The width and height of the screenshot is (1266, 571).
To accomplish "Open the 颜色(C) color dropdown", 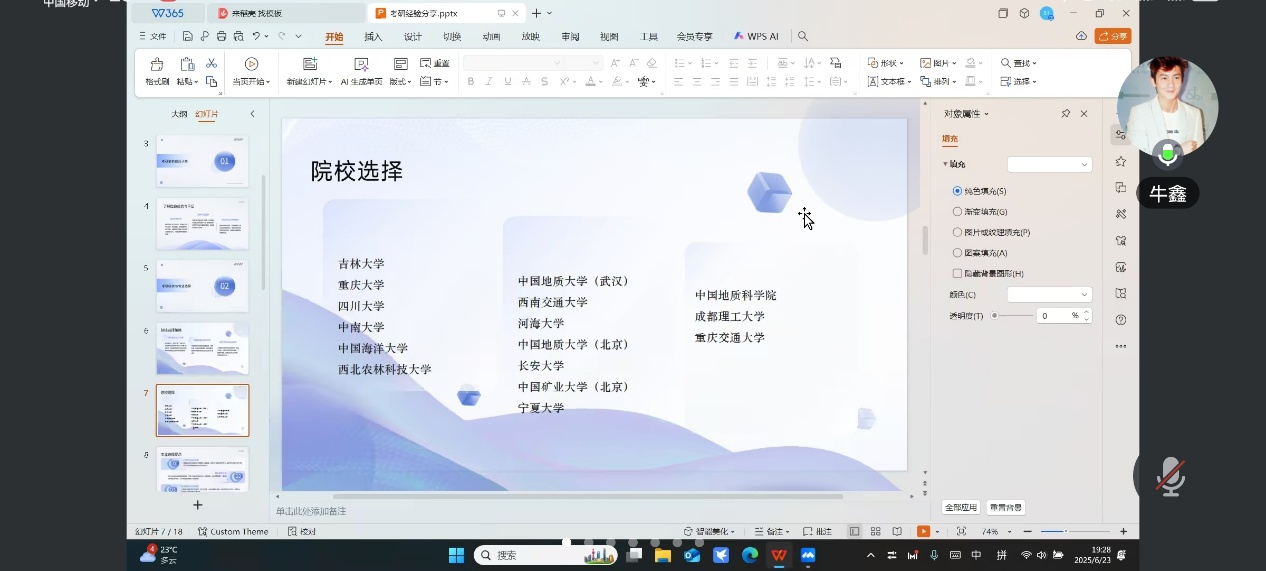I will 1049,294.
